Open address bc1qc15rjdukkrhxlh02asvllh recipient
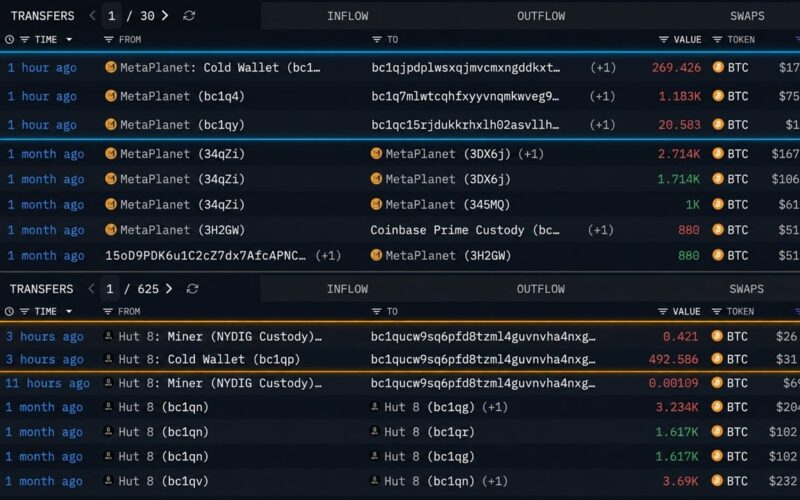Viewport: 800px width, 500px height. click(x=465, y=124)
